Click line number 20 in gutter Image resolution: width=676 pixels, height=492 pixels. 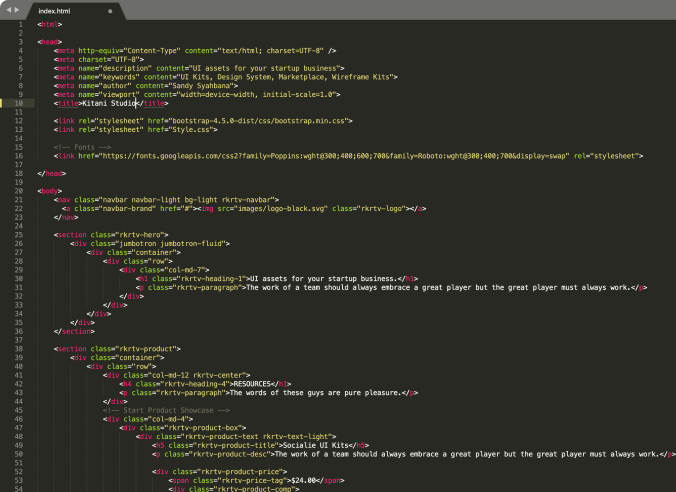tap(19, 191)
